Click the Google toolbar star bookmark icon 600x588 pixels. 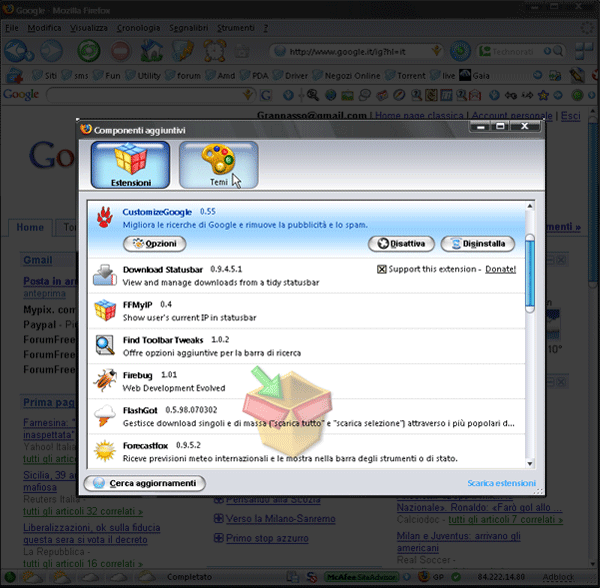coord(543,95)
